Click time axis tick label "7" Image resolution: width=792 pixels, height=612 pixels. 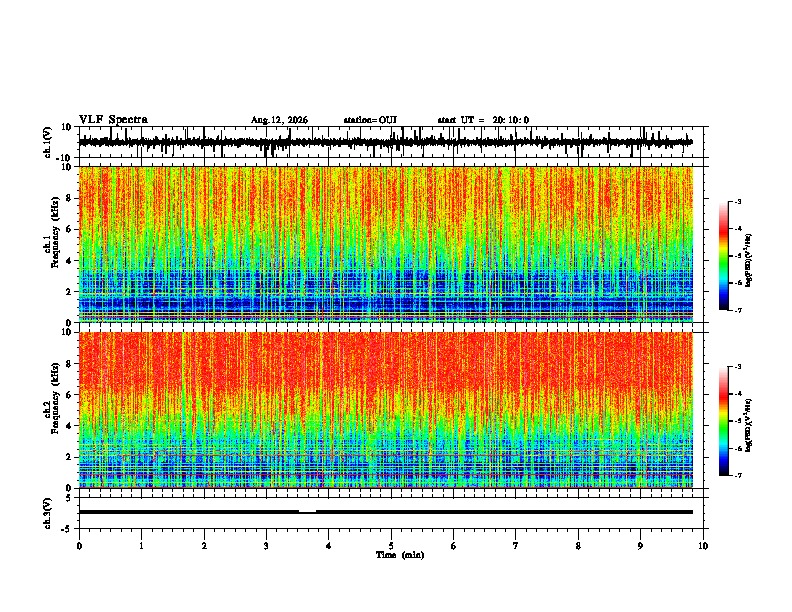[x=516, y=546]
